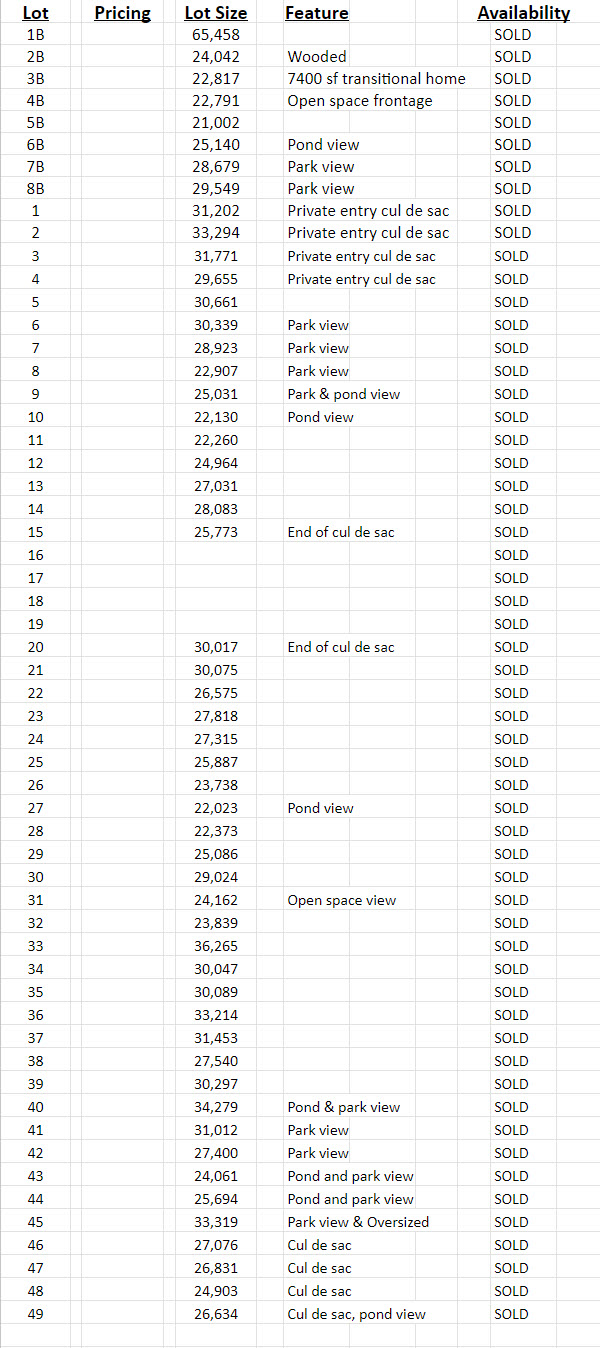Screen dimensions: 600x1348
Task: Select the Feature column header
Action: point(317,13)
